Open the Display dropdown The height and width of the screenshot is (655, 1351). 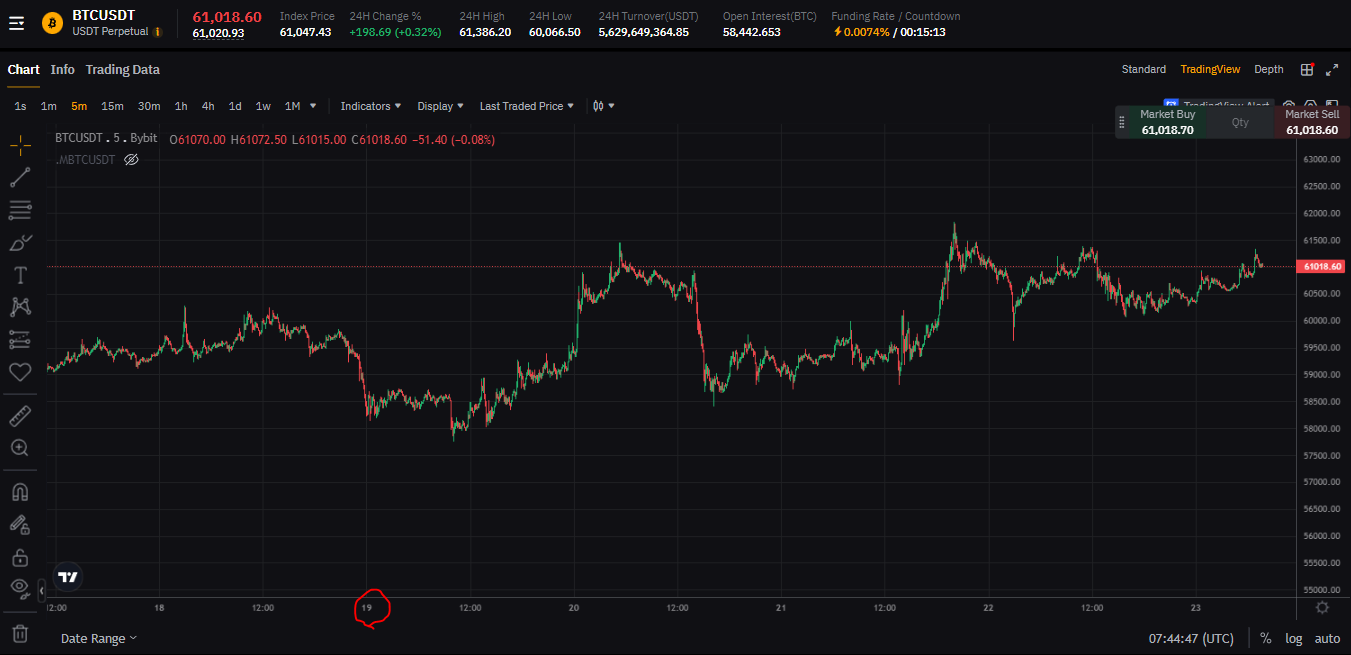tap(441, 106)
